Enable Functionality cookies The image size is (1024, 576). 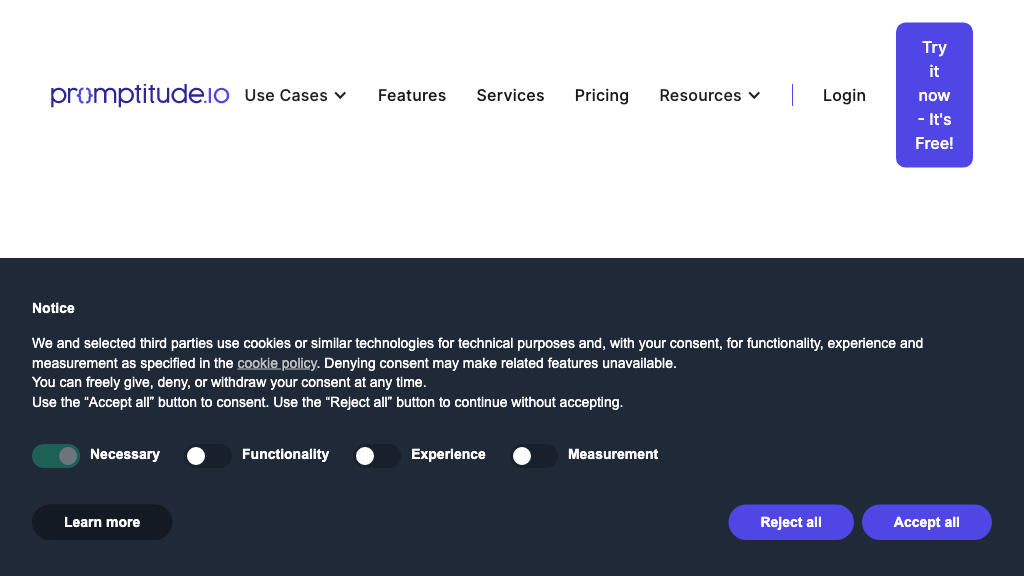(x=208, y=455)
